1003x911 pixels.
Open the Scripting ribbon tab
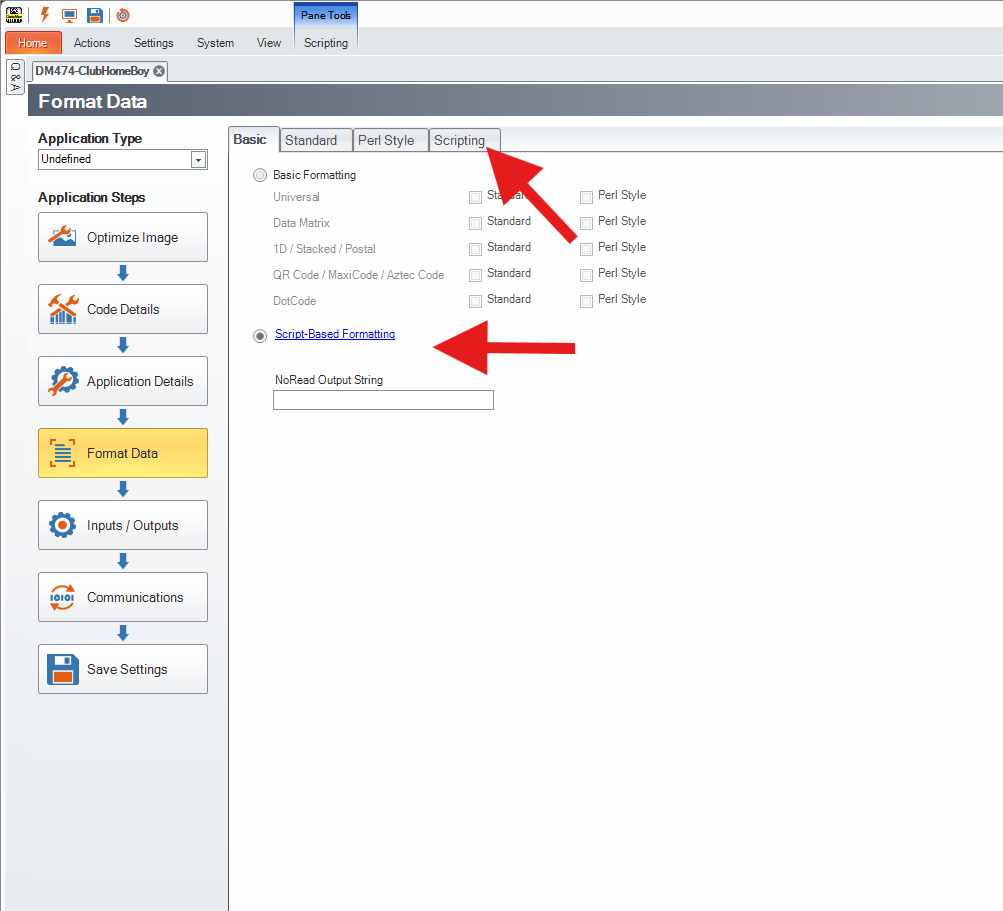(325, 42)
